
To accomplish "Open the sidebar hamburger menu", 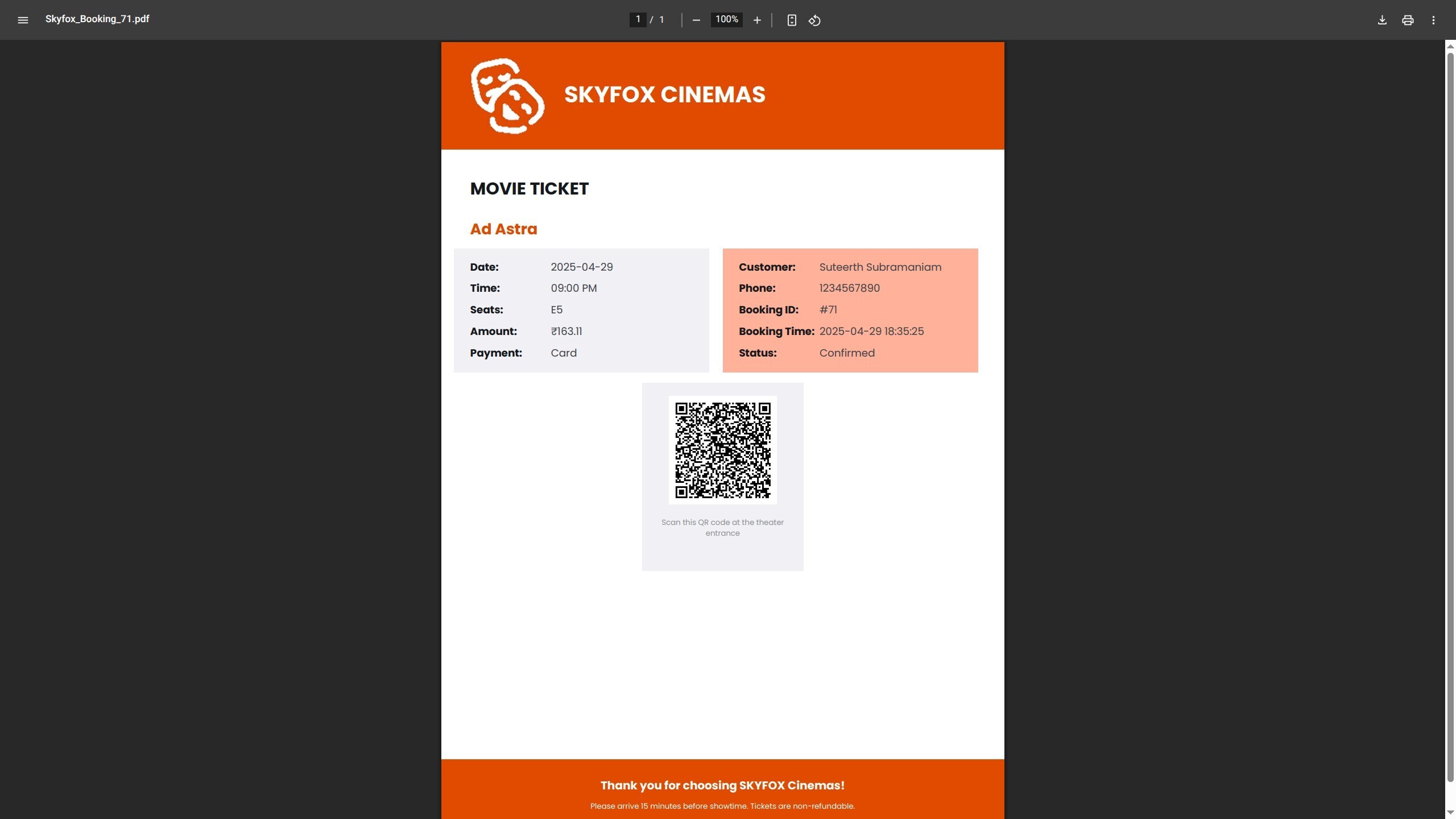I will tap(23, 20).
